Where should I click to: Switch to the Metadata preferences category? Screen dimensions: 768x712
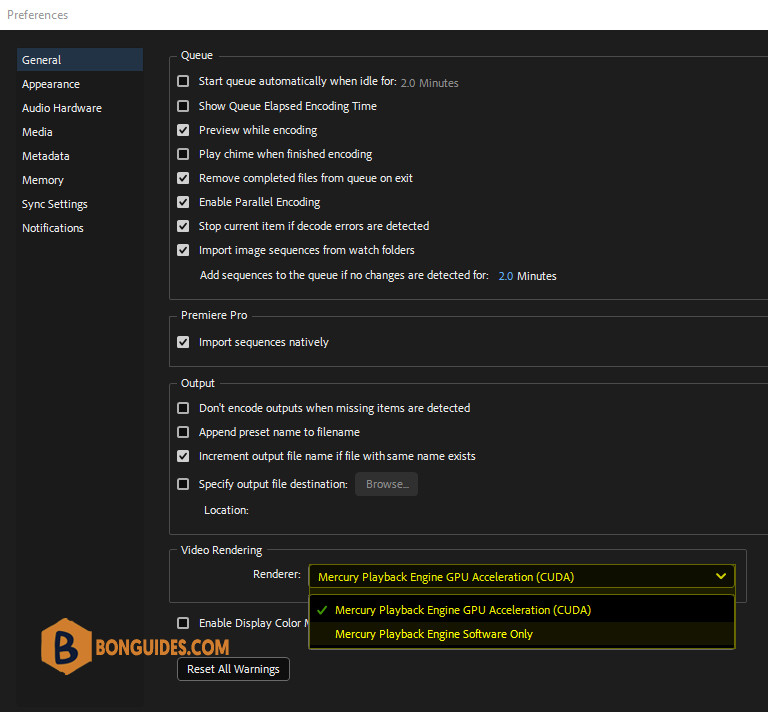click(x=46, y=156)
